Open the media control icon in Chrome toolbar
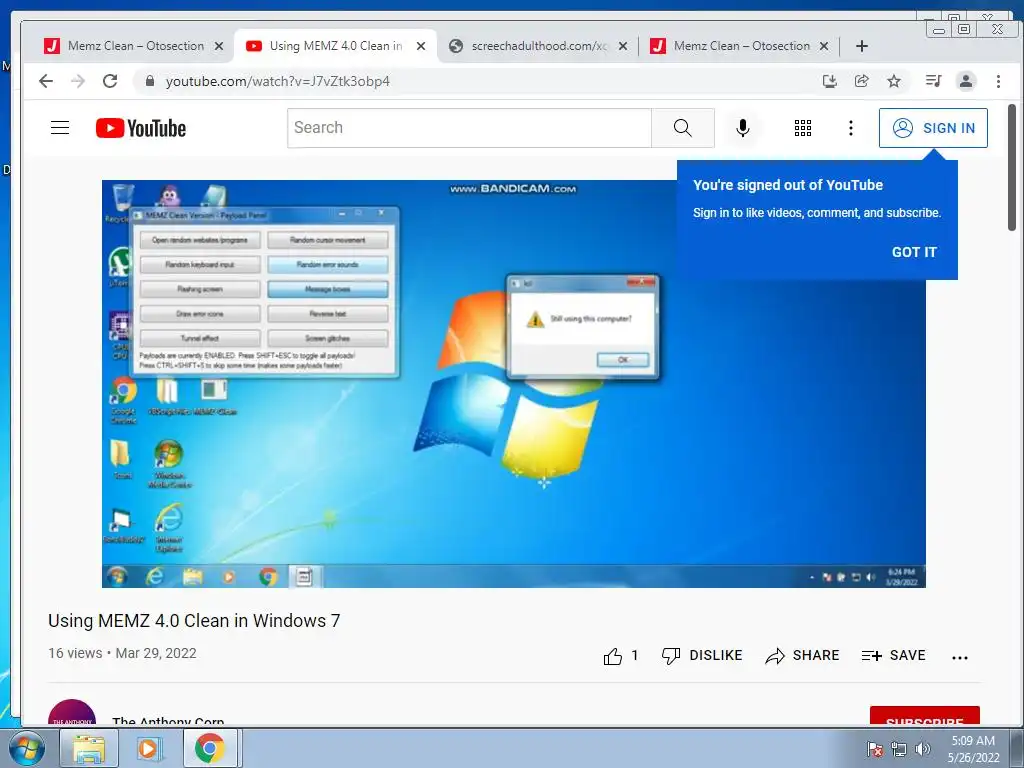 point(933,81)
